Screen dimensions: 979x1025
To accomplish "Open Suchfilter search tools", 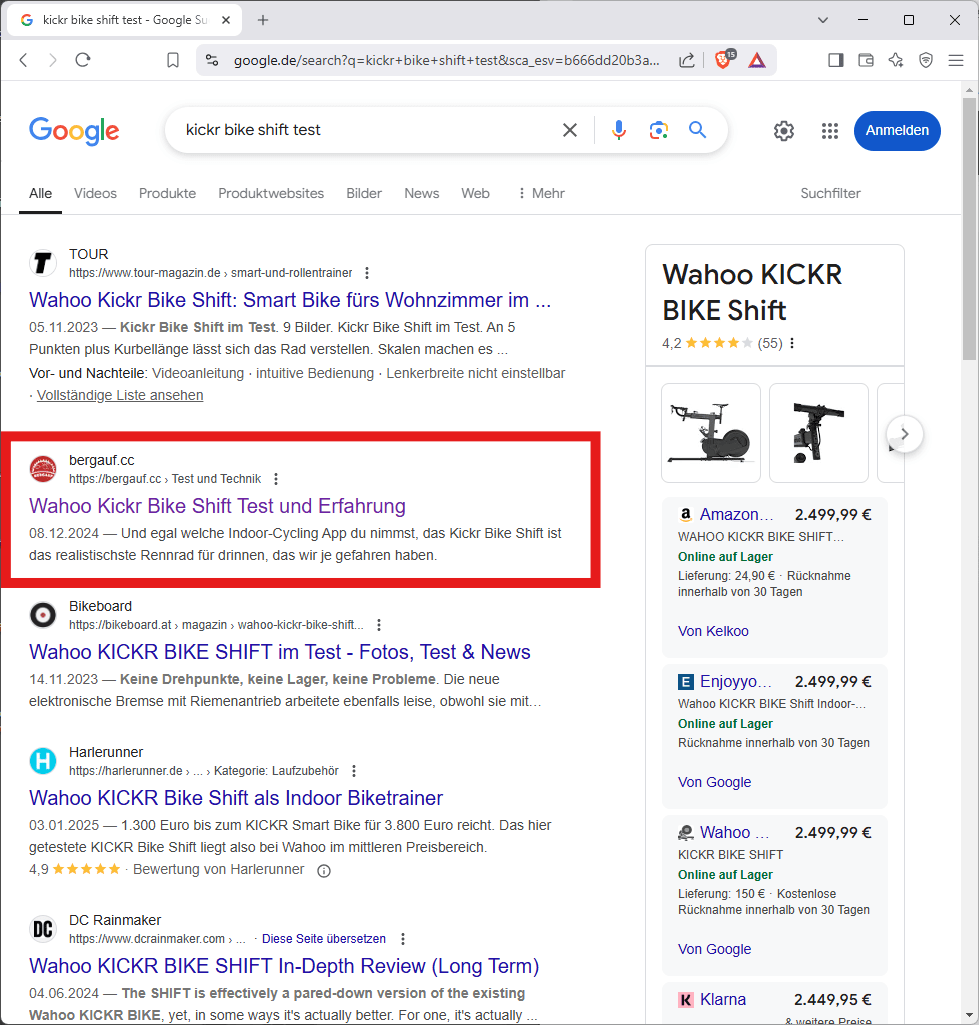I will (830, 193).
